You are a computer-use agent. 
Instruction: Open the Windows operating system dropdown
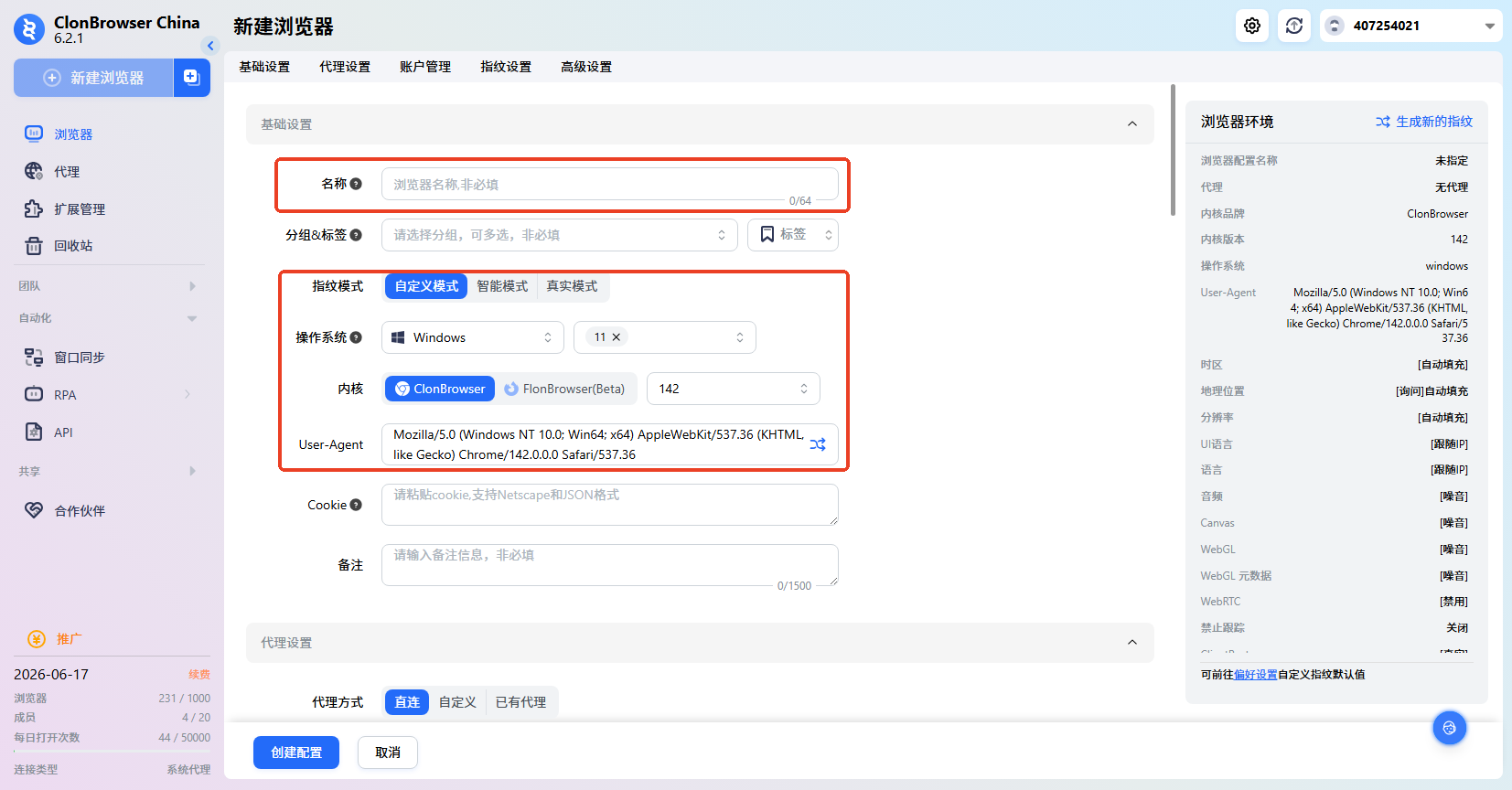(x=473, y=337)
